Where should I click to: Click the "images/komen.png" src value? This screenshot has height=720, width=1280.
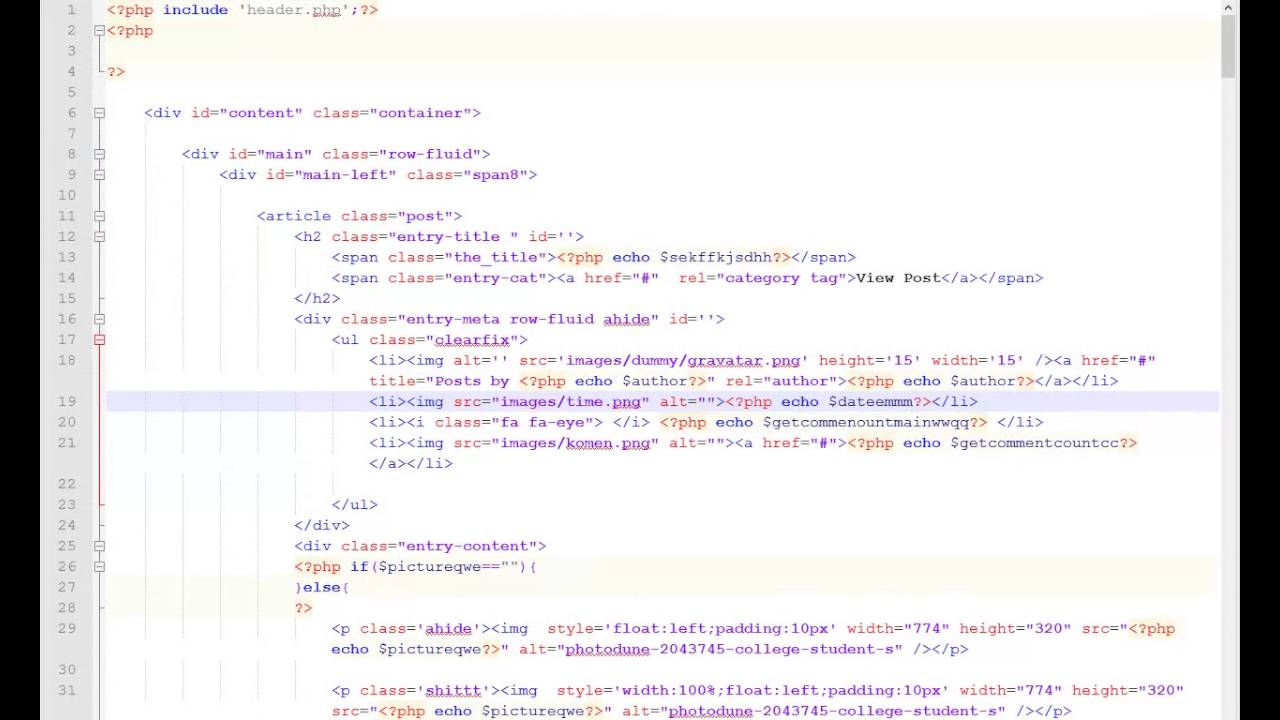575,442
